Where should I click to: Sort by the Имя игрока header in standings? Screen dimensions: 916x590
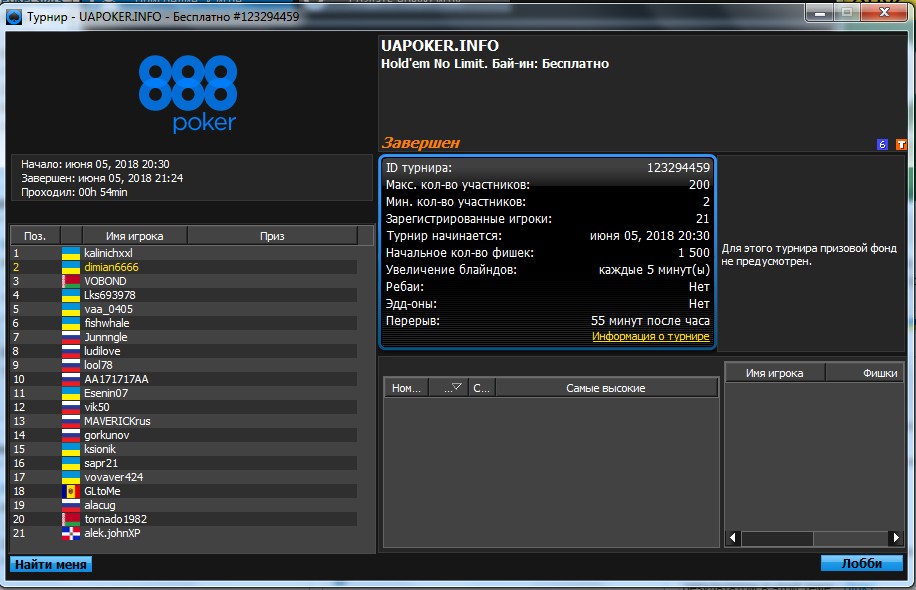(x=134, y=236)
